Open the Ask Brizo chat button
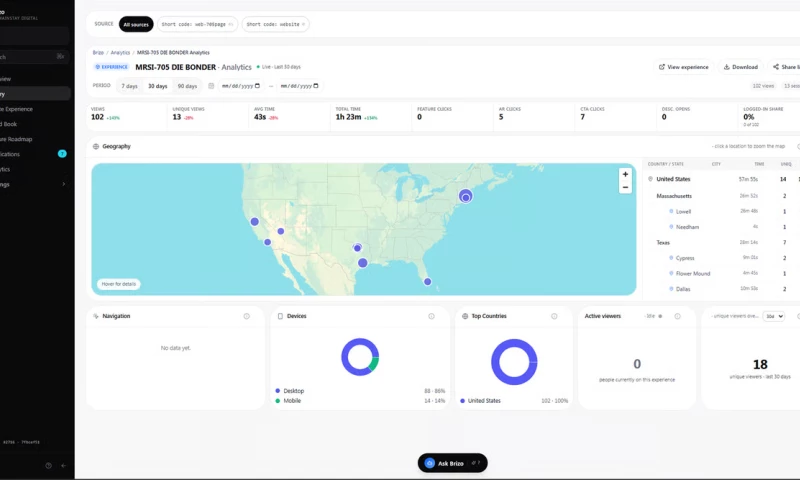This screenshot has width=800, height=480. click(453, 463)
